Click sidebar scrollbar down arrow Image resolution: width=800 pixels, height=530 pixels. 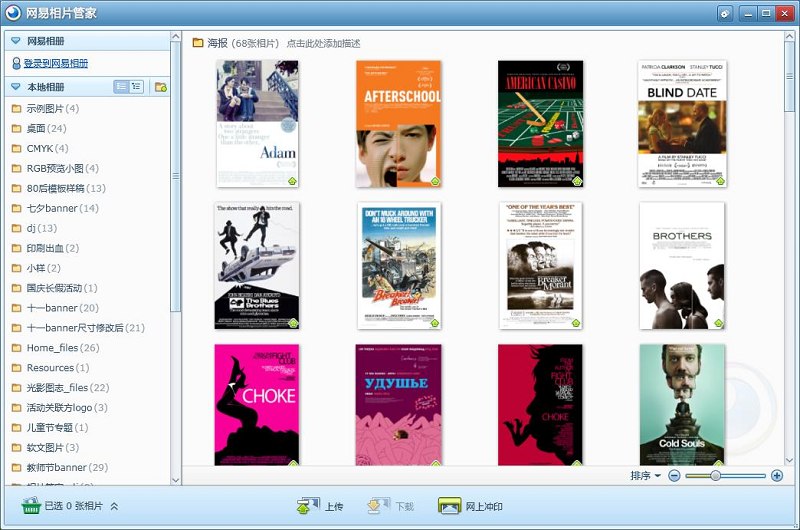[176, 479]
